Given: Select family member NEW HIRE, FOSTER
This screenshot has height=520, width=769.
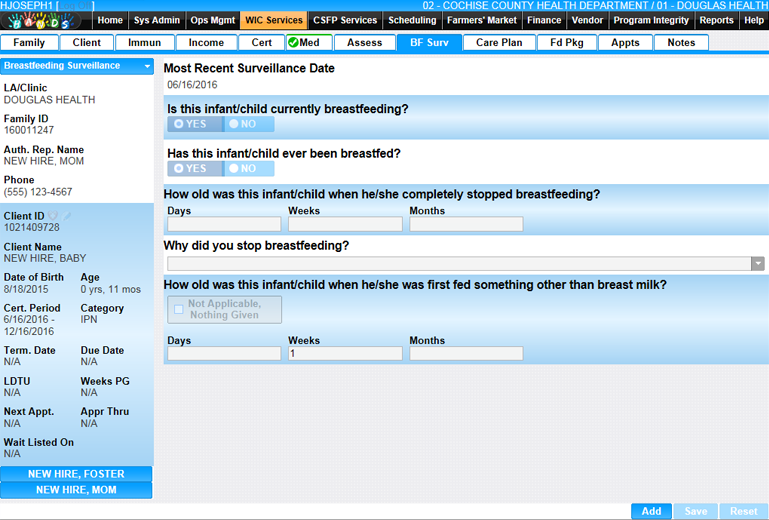Looking at the screenshot, I should (x=76, y=474).
